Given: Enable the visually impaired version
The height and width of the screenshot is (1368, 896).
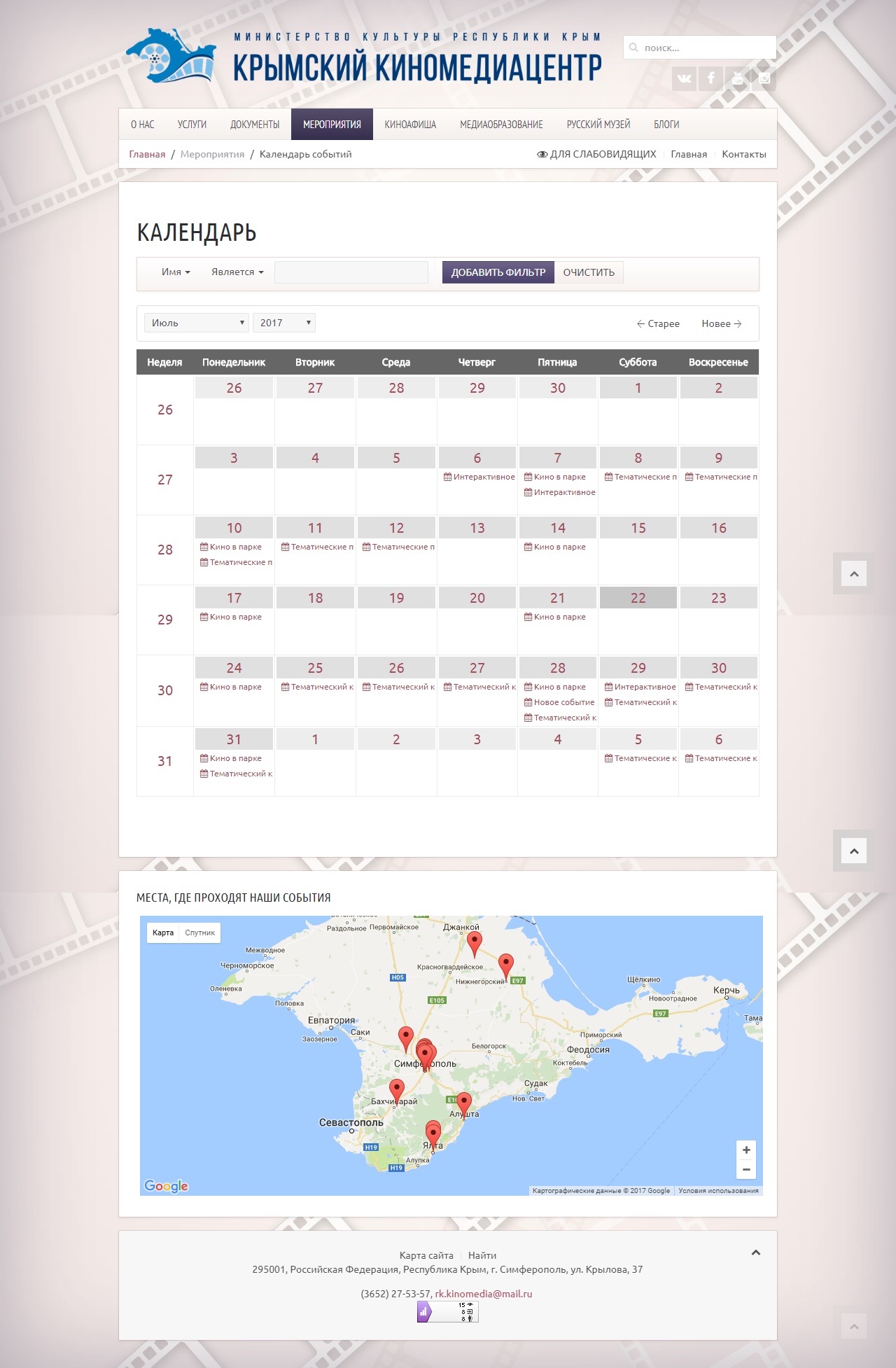Looking at the screenshot, I should [596, 154].
